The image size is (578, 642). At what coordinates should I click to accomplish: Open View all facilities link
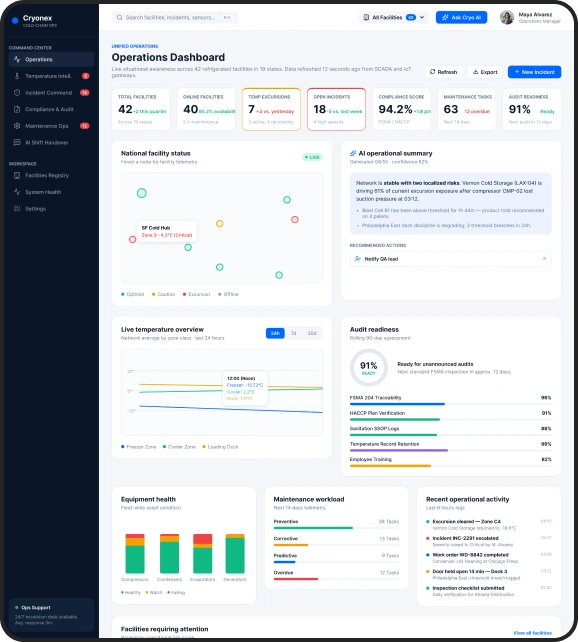point(533,633)
